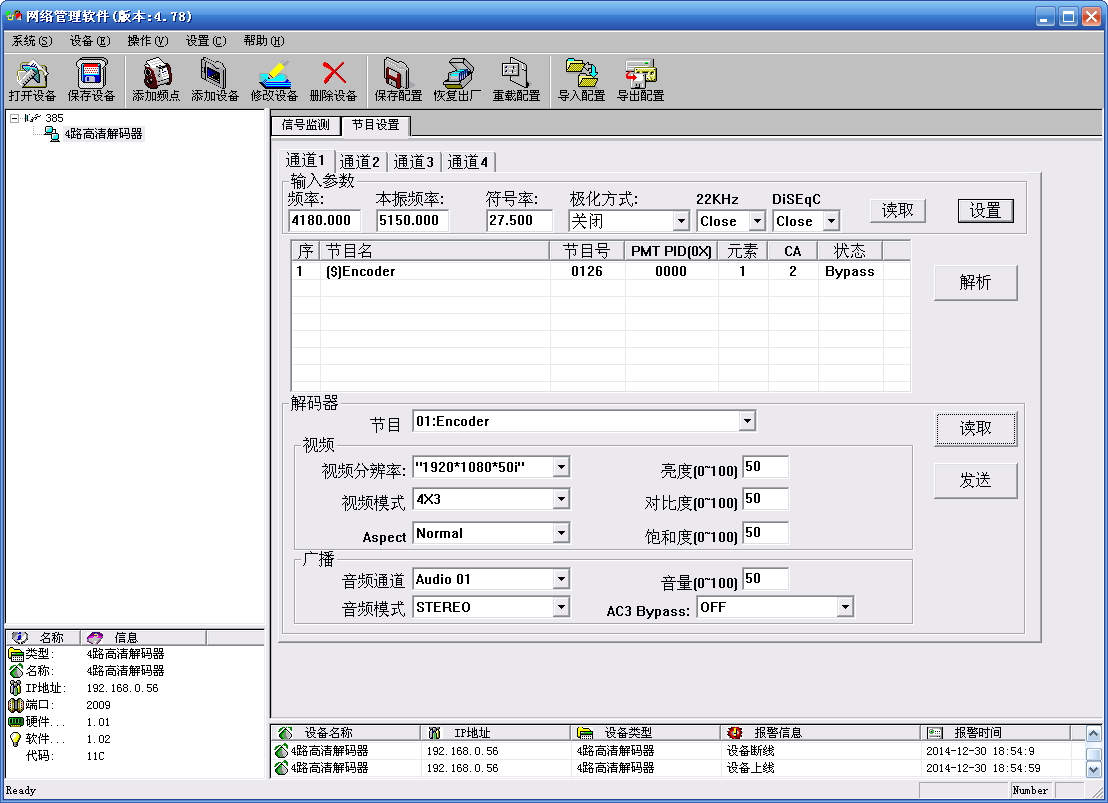Click the 设备断线 row device icon
The height and width of the screenshot is (803, 1108).
(281, 751)
